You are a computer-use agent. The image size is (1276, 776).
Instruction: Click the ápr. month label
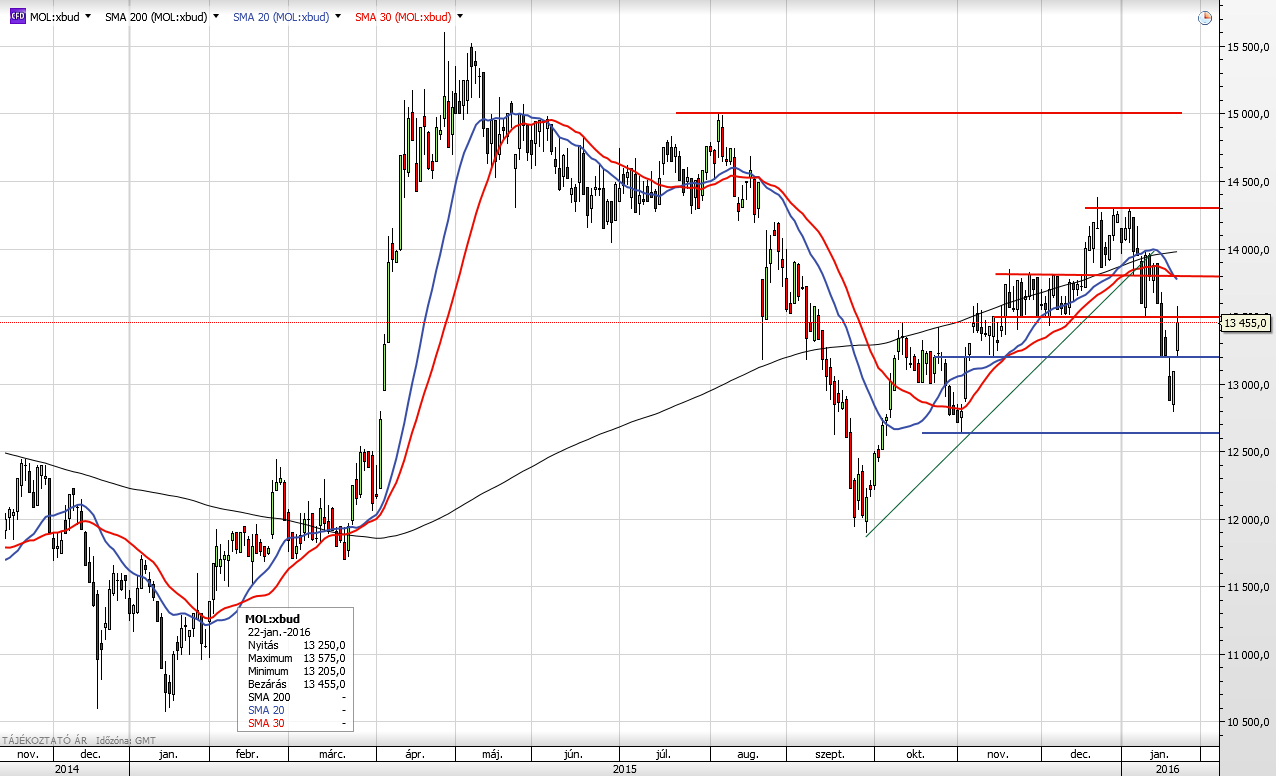click(x=417, y=753)
